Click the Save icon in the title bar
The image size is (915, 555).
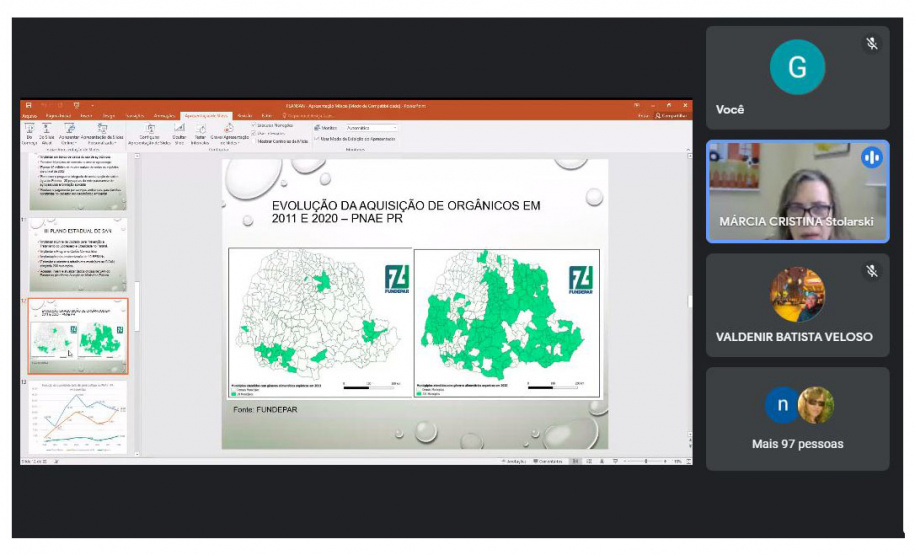[x=29, y=105]
